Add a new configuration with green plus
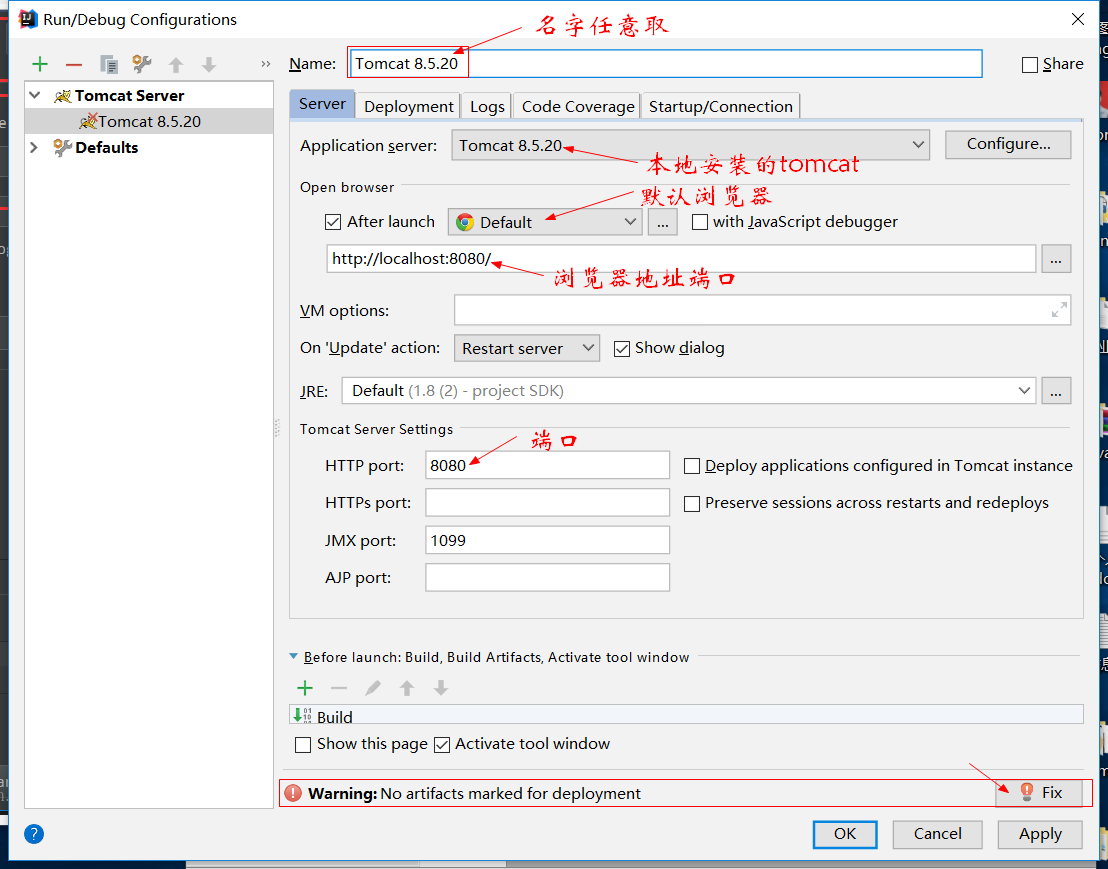Screen dimensions: 1108x869 [40, 64]
